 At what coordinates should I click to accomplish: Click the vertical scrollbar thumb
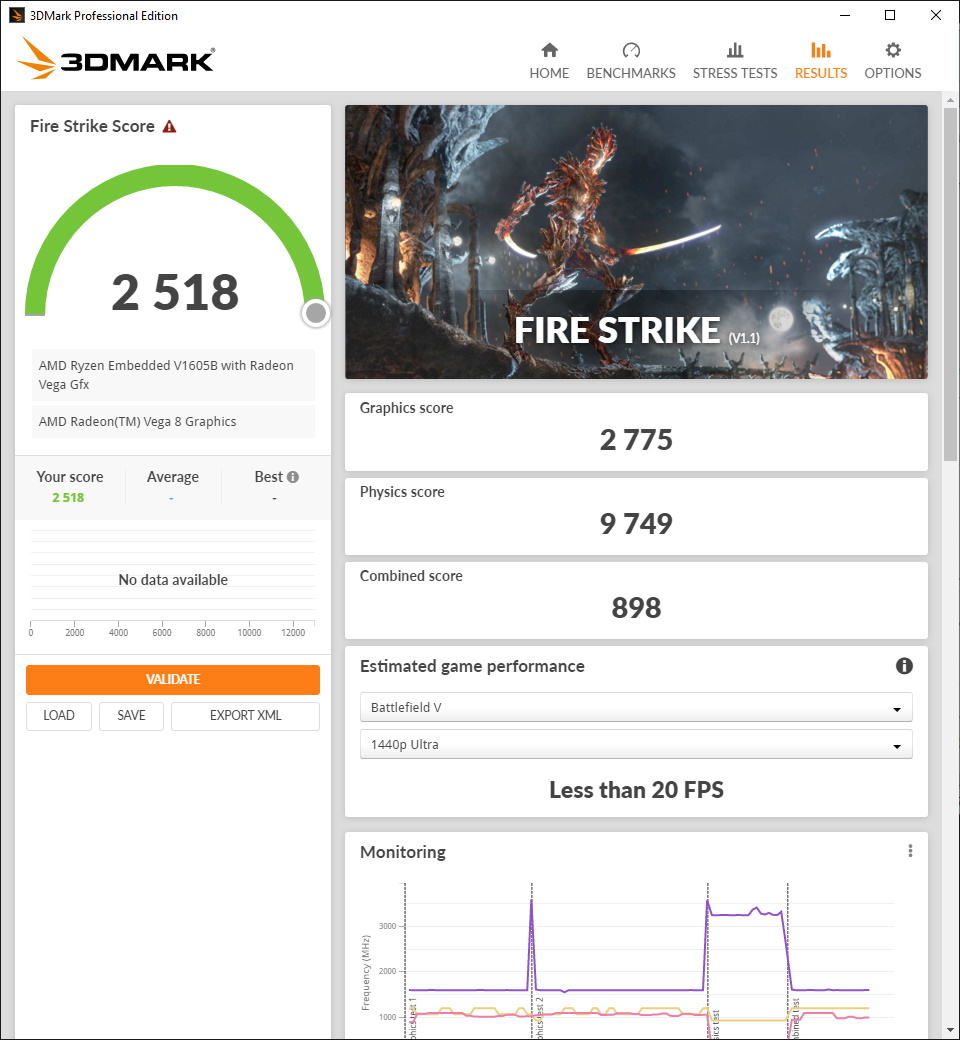(x=950, y=284)
